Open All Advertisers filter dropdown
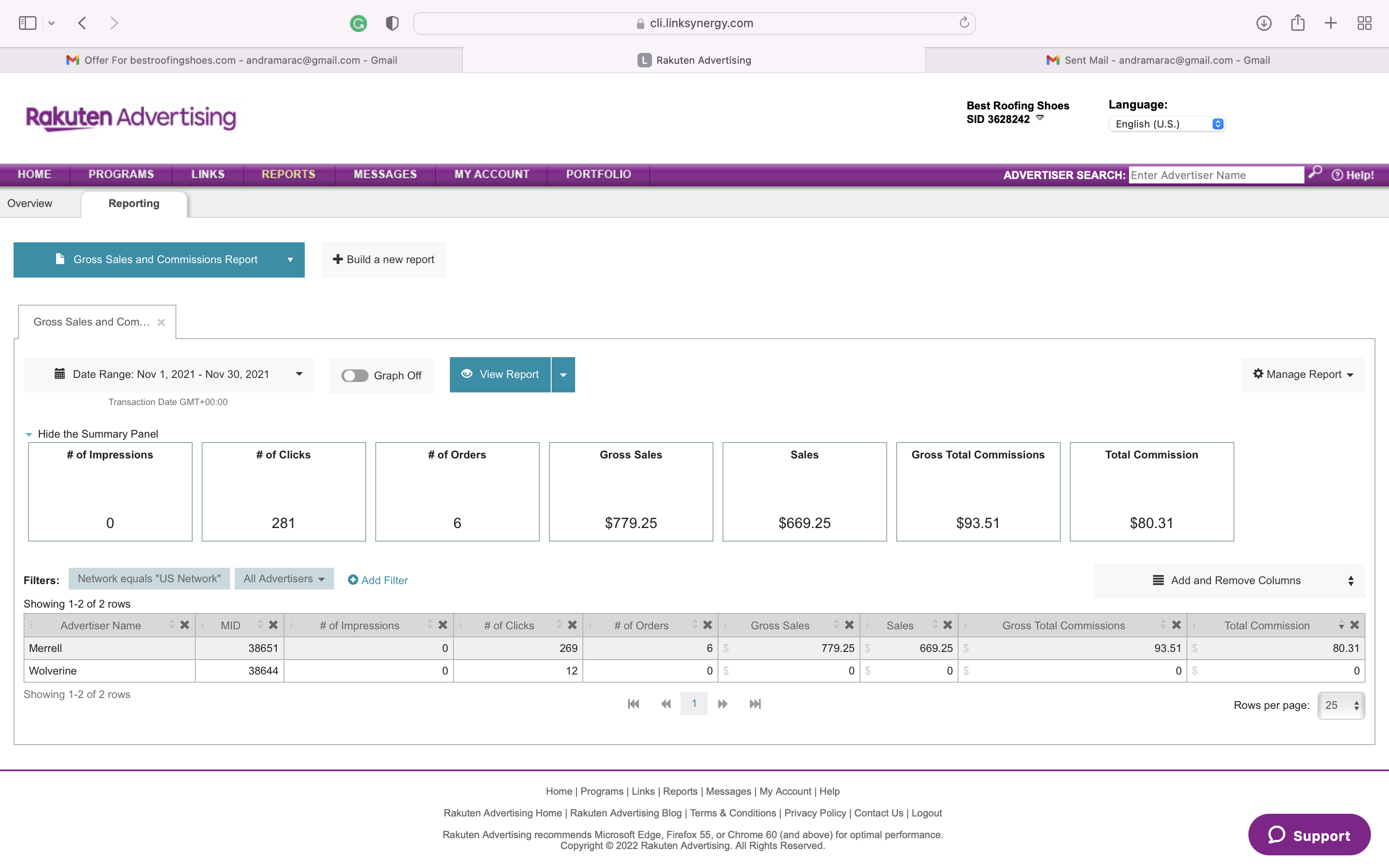This screenshot has width=1389, height=868. point(284,579)
